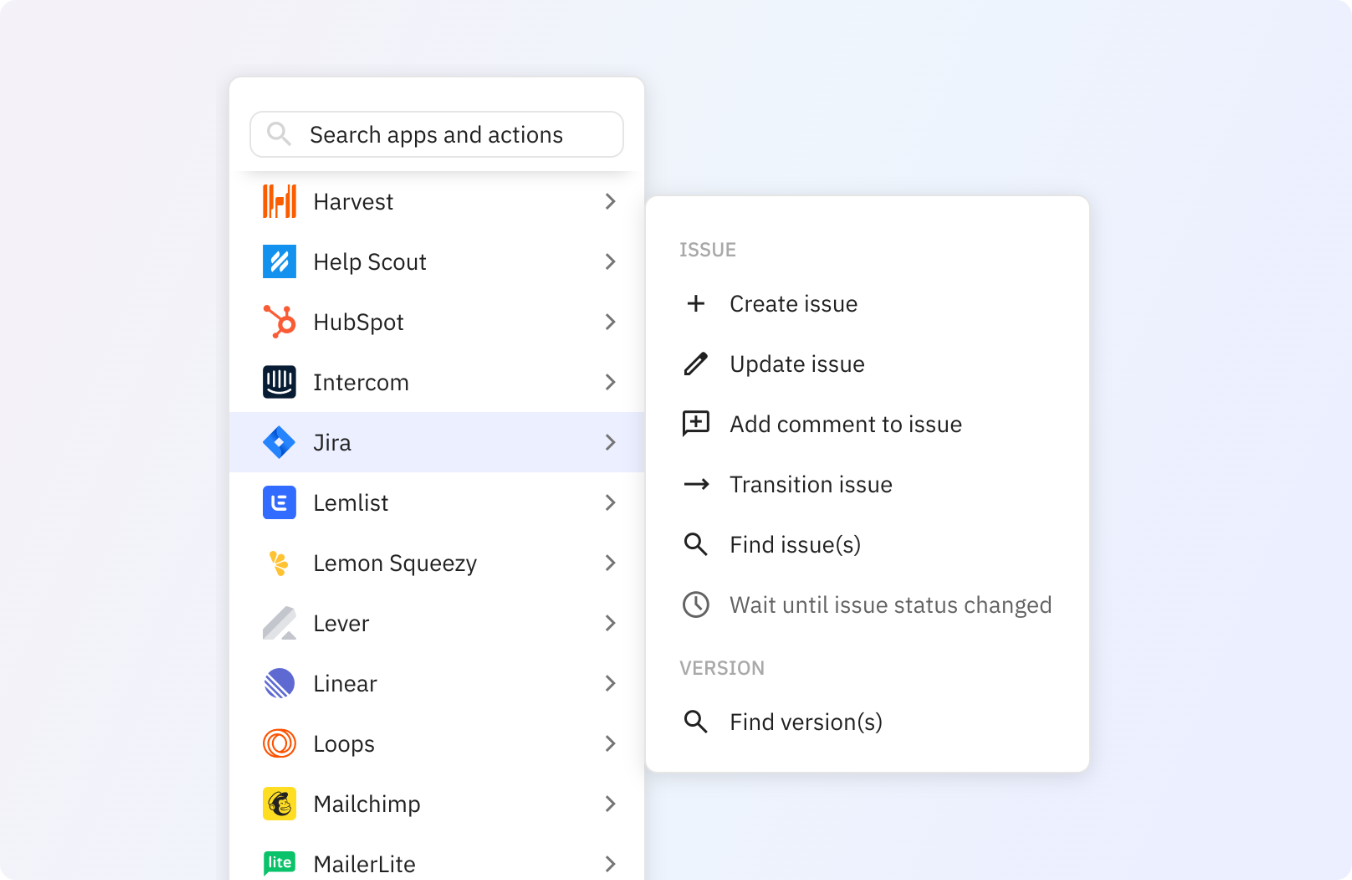Click the MailerLite green logo icon

[x=279, y=863]
